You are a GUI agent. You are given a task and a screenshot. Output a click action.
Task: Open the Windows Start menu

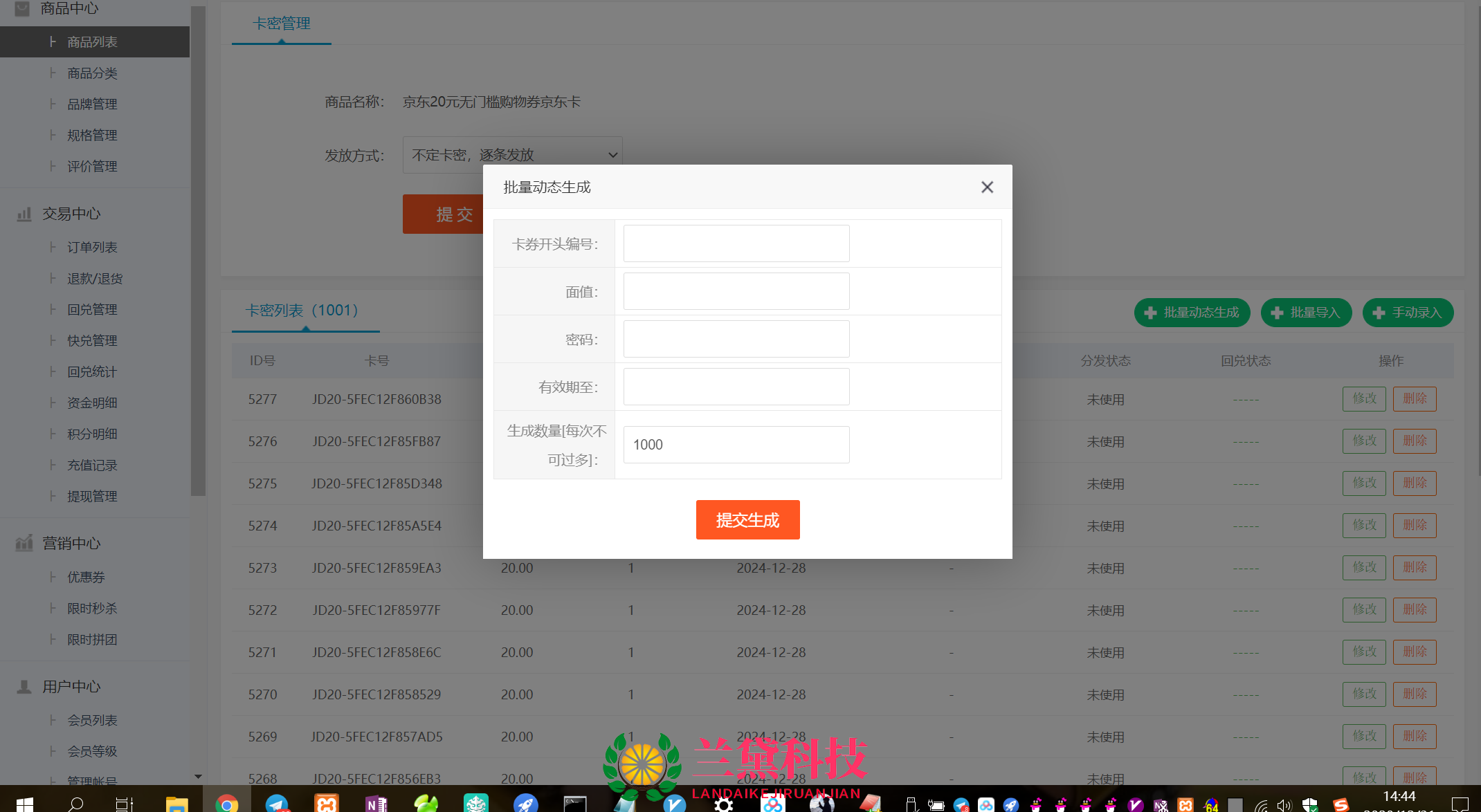point(24,804)
